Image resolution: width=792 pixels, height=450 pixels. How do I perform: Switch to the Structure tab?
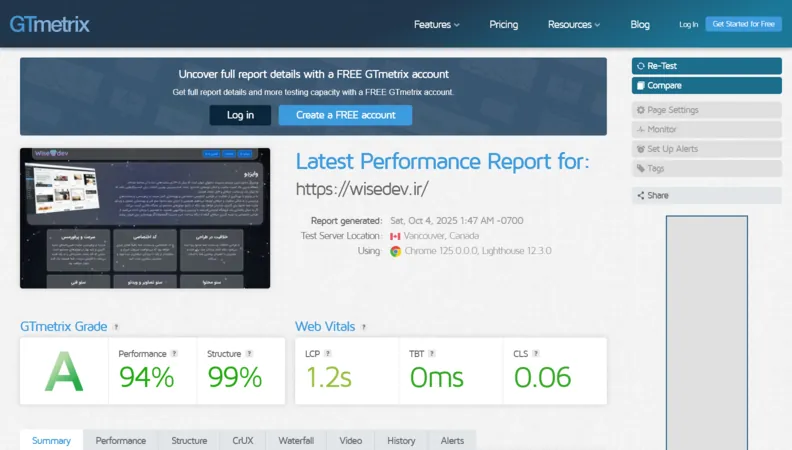[189, 440]
